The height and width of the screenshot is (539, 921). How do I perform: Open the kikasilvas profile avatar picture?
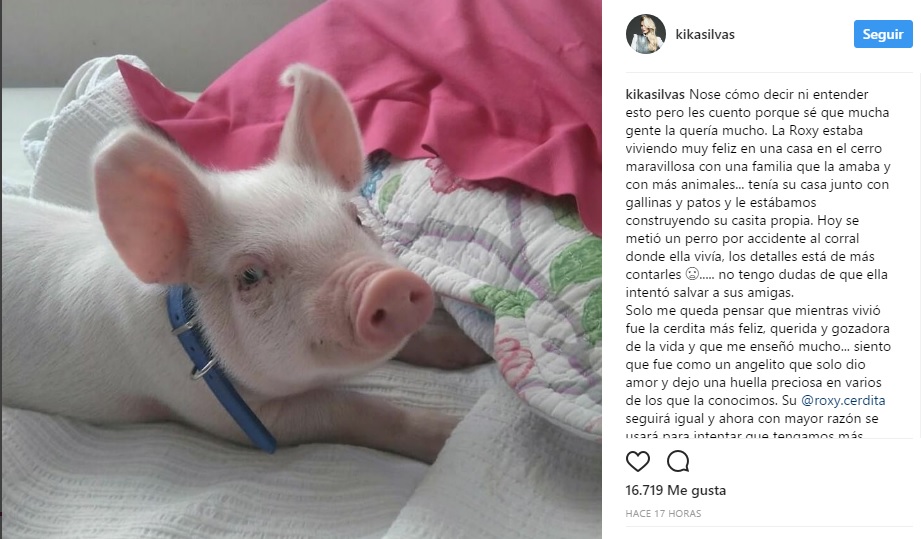[646, 34]
